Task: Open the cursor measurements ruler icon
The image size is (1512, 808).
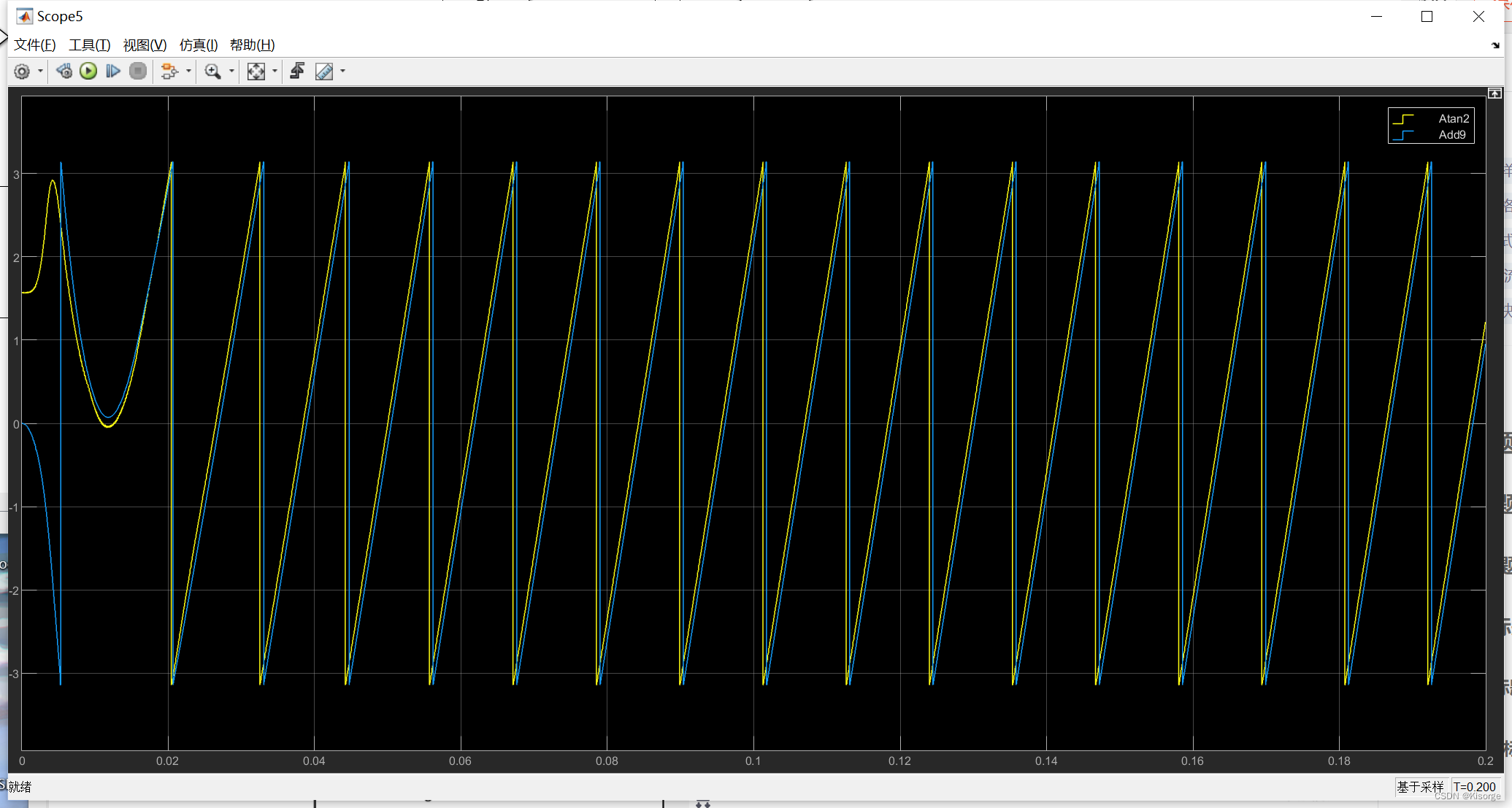Action: 324,71
